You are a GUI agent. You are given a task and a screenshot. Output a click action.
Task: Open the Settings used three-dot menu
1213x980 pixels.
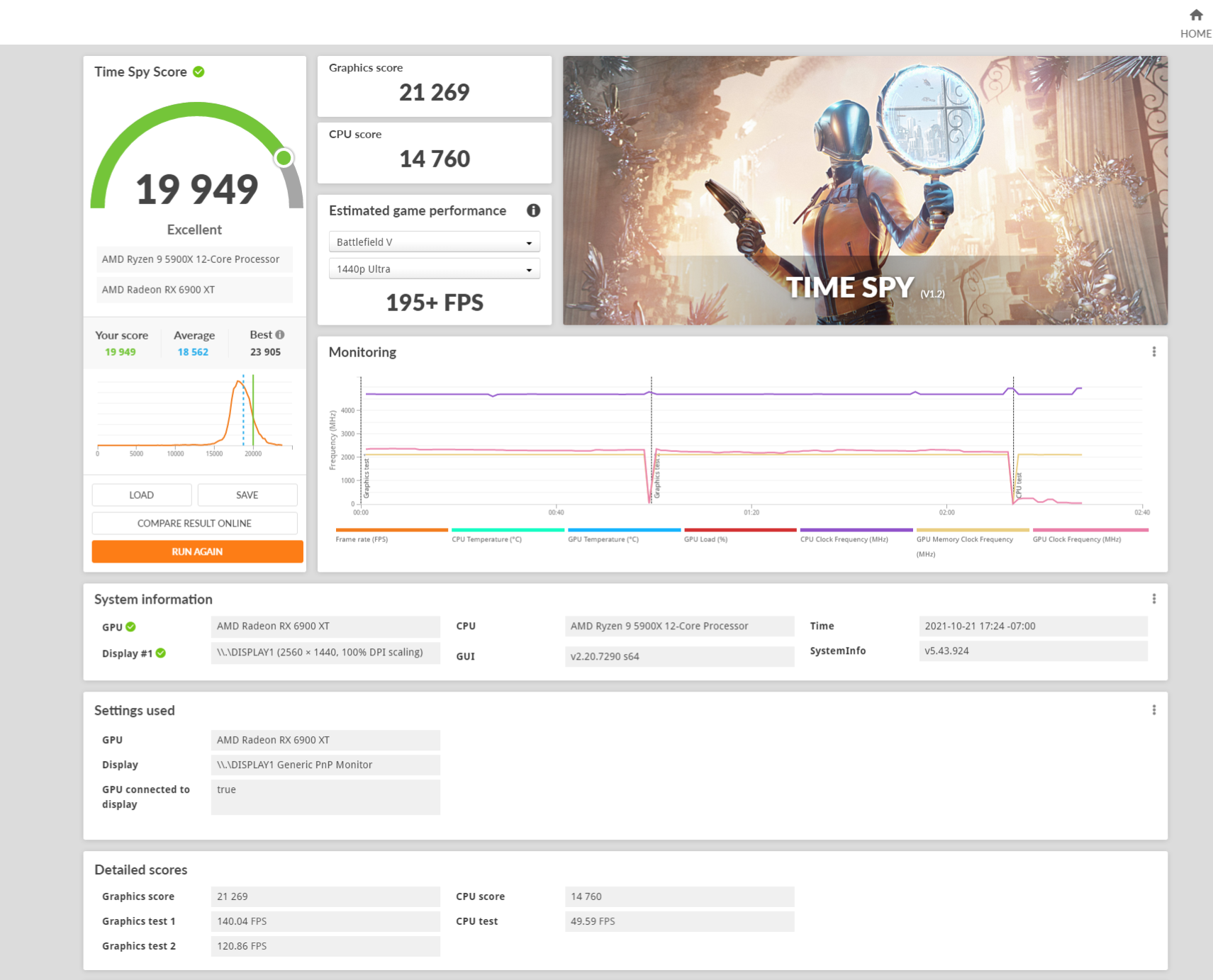pyautogui.click(x=1153, y=710)
